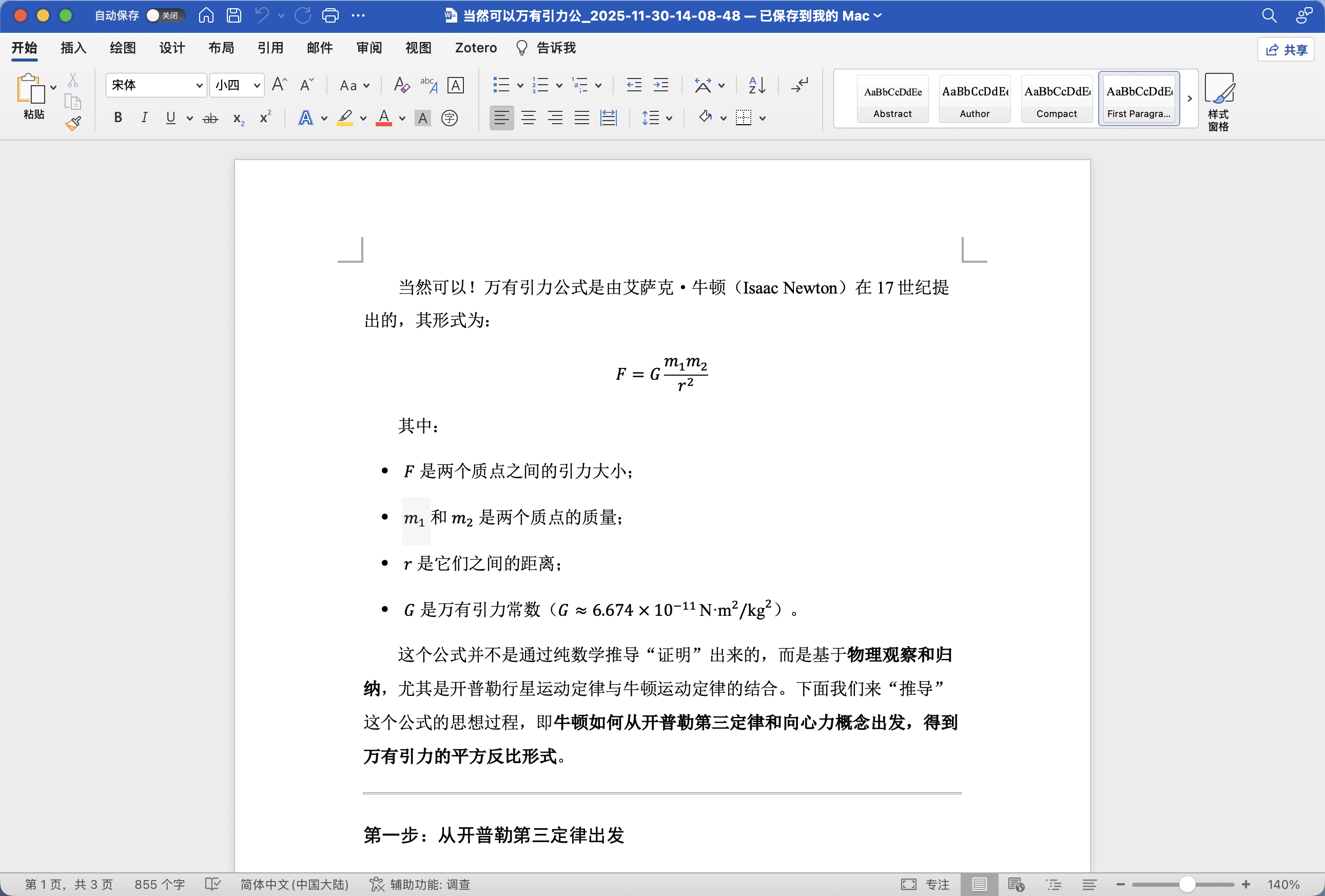
Task: Open the font name dropdown (宋体)
Action: [199, 86]
